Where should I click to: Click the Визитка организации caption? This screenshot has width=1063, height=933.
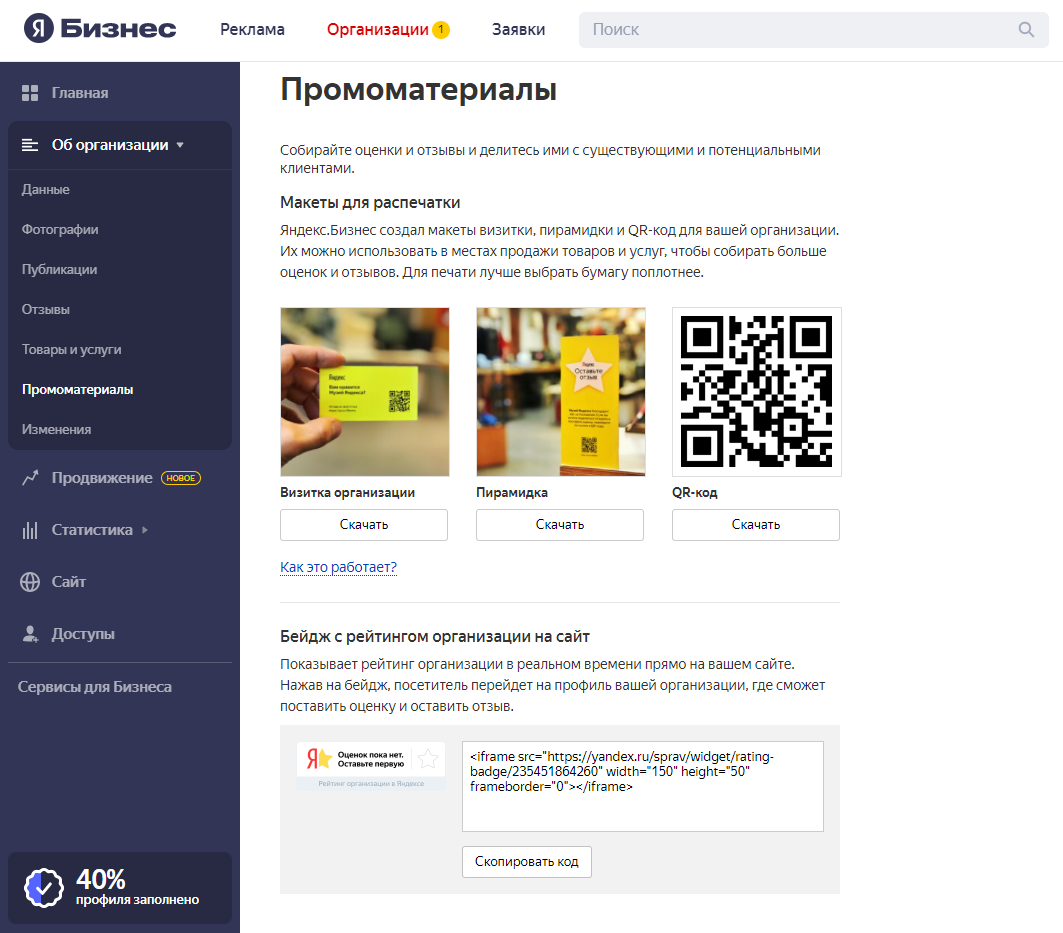(348, 493)
